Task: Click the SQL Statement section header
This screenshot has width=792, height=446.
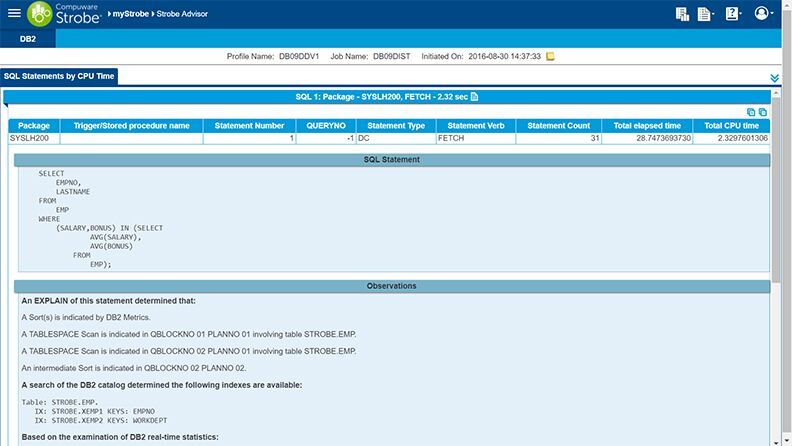Action: click(x=392, y=160)
